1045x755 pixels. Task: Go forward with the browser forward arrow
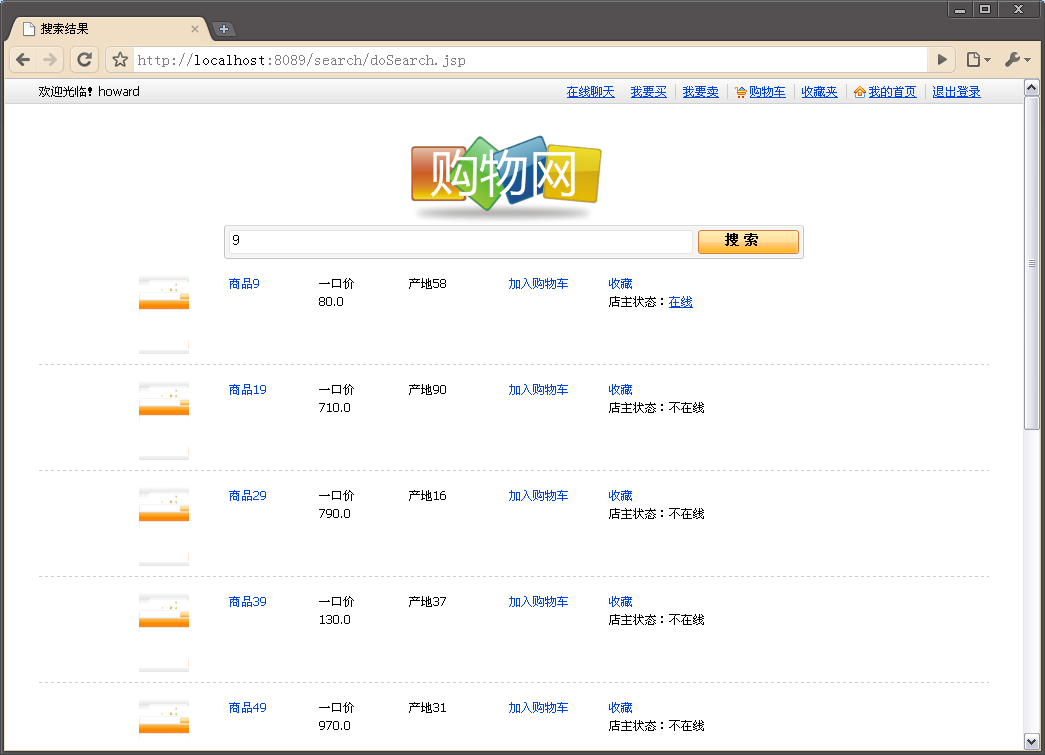point(50,60)
